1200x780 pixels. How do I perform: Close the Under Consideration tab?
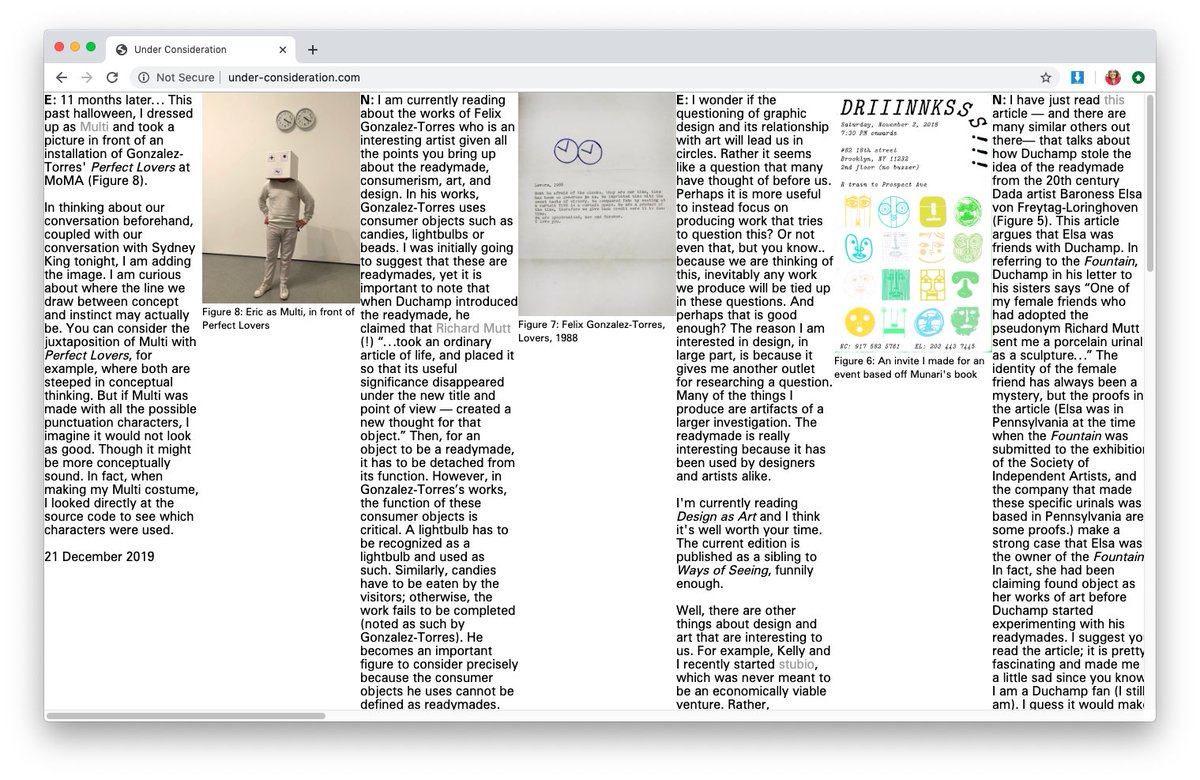[x=281, y=49]
